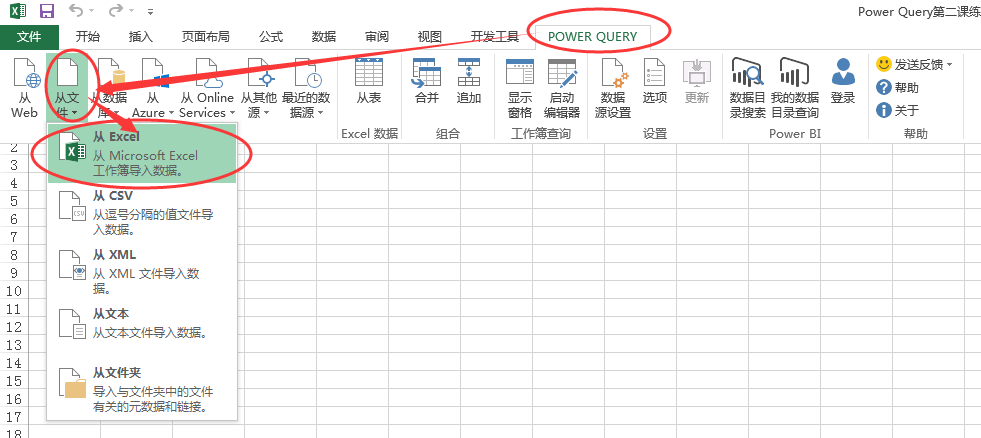981x438 pixels.
Task: Select row 15 header
Action: 14,381
